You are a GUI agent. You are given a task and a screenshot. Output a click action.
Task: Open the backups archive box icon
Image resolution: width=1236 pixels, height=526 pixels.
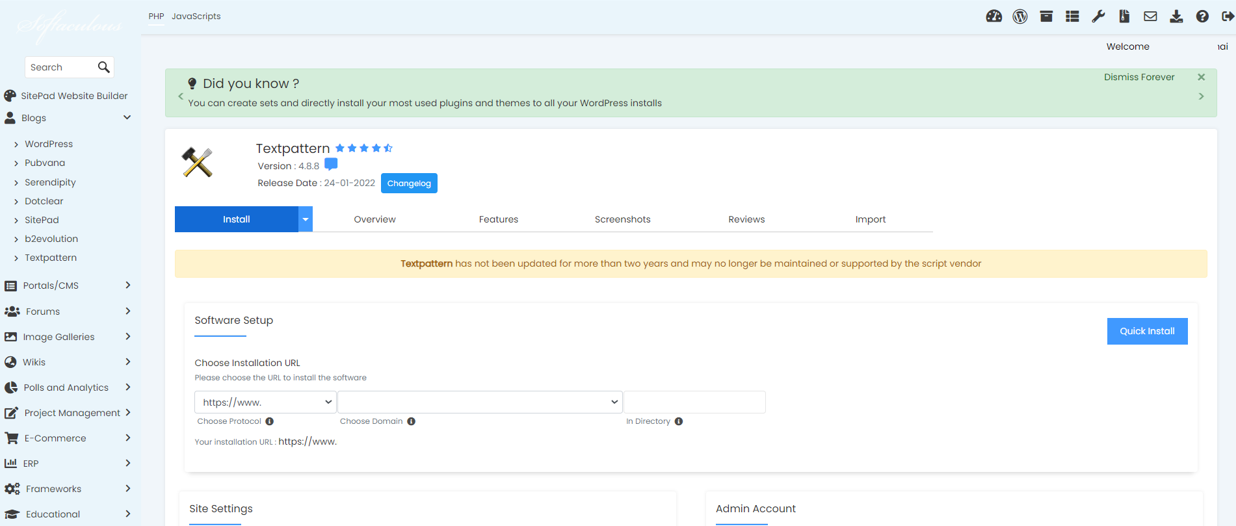1046,16
